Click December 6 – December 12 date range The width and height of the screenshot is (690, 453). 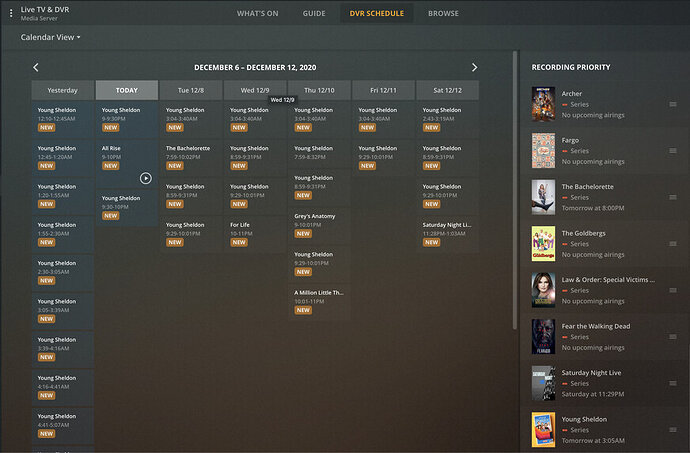click(255, 67)
